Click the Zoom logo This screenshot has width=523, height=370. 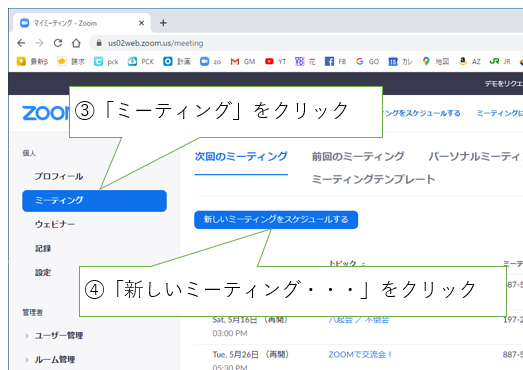pyautogui.click(x=46, y=113)
